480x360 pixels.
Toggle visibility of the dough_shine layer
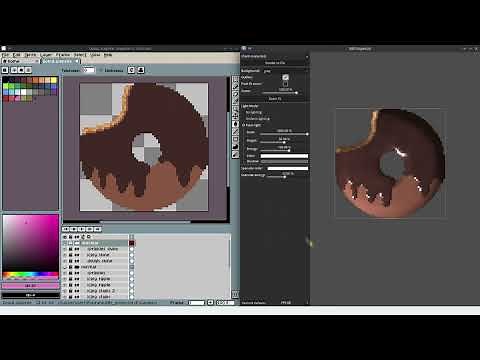pos(65,261)
